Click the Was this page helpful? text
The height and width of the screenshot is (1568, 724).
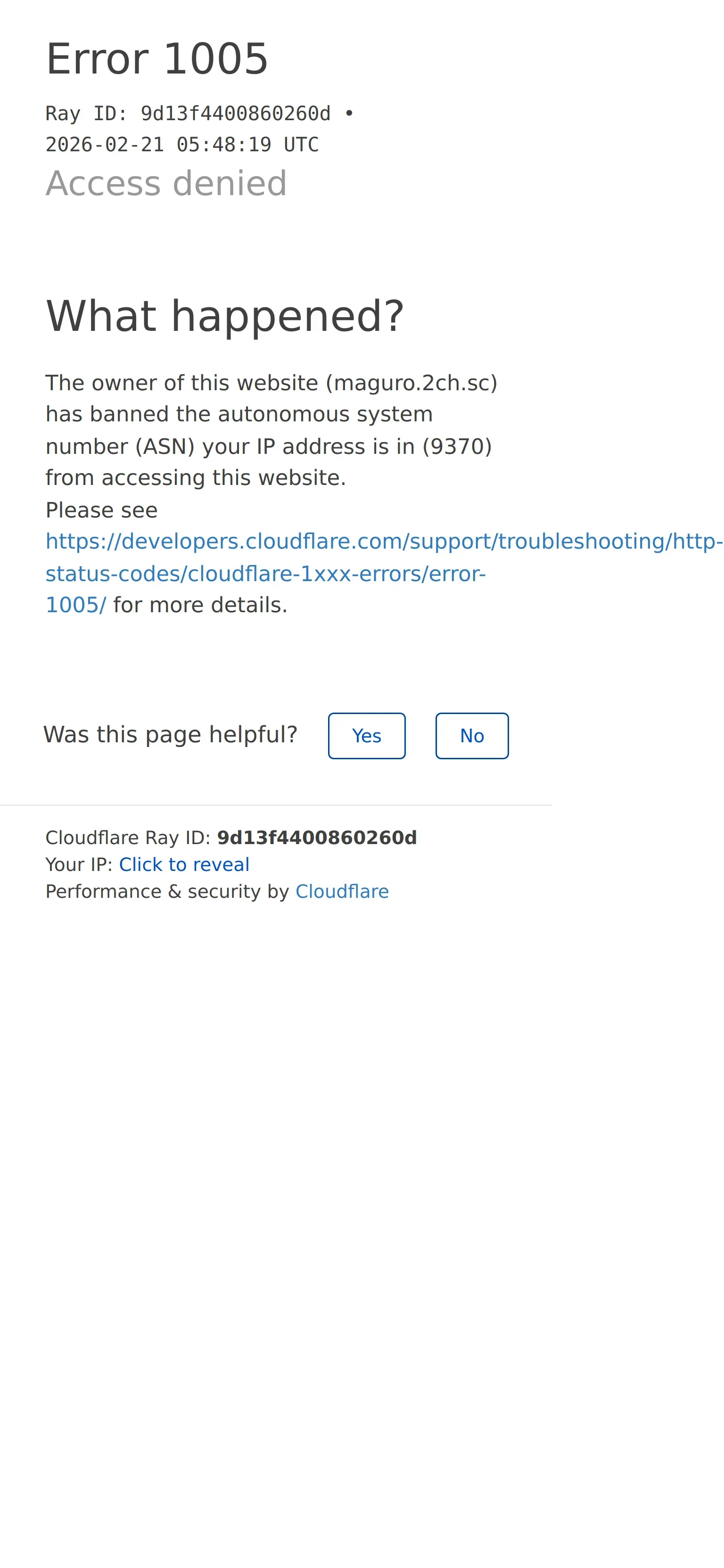[x=171, y=735]
